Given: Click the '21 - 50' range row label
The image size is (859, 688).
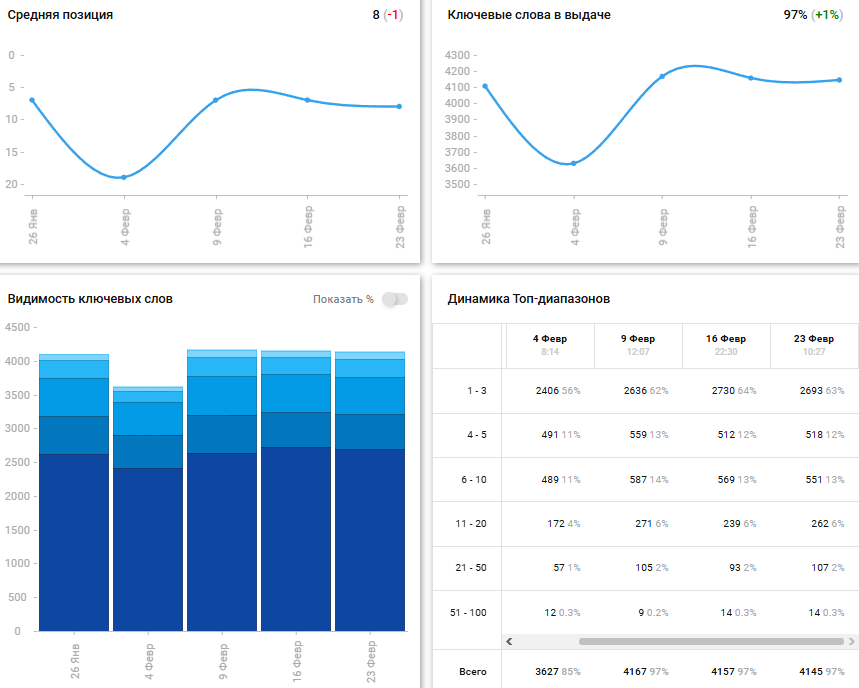Looking at the screenshot, I should pyautogui.click(x=471, y=567).
